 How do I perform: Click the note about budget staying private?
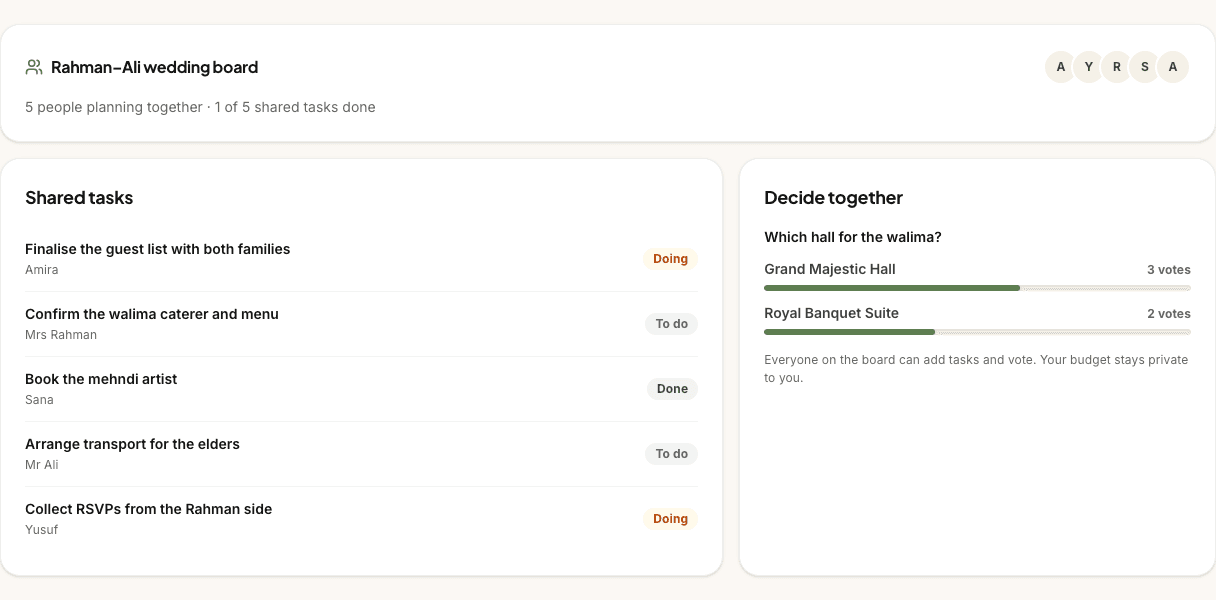(x=976, y=369)
